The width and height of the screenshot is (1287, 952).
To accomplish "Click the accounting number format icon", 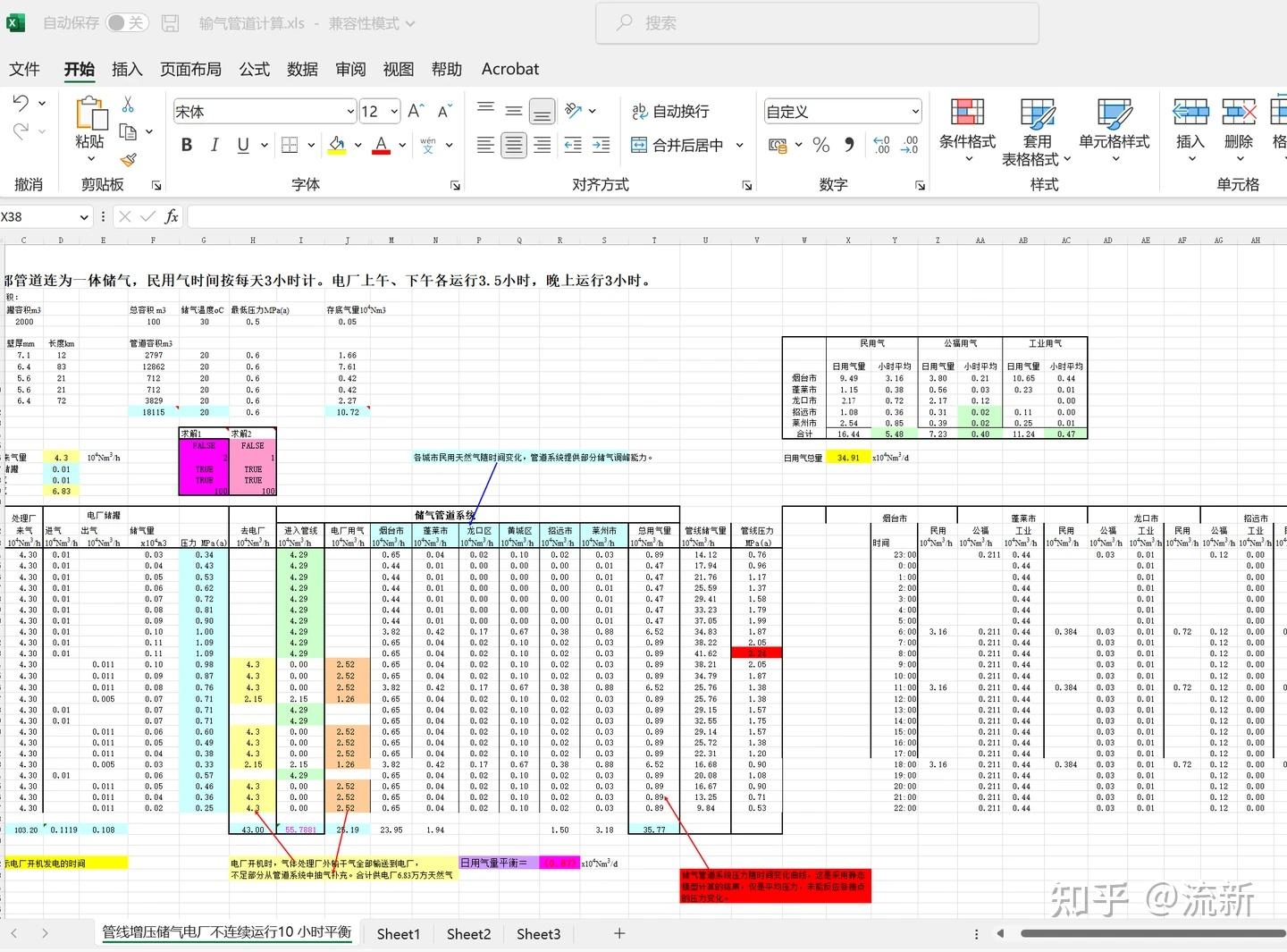I will coord(778,145).
